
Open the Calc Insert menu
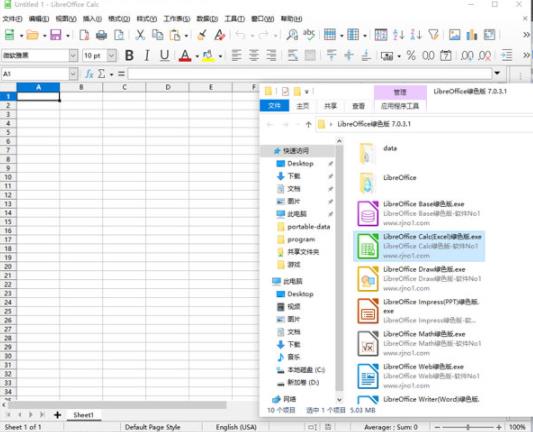click(x=92, y=19)
